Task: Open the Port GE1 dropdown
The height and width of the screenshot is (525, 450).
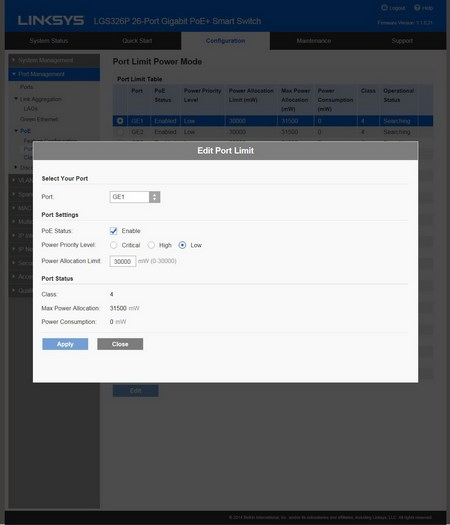Action: pyautogui.click(x=135, y=197)
